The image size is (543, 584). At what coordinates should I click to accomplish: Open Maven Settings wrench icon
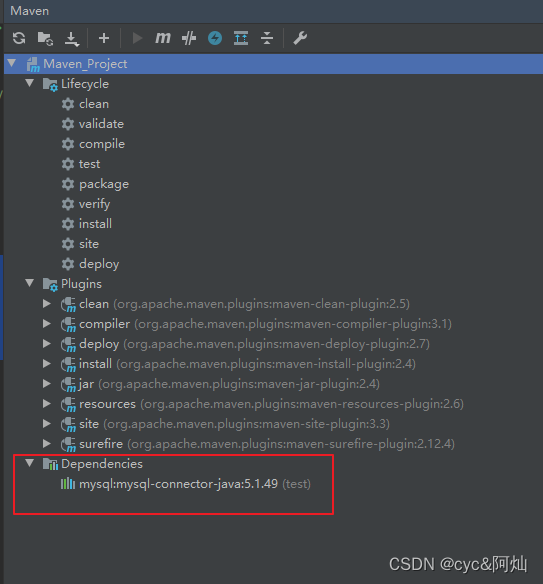pyautogui.click(x=300, y=38)
